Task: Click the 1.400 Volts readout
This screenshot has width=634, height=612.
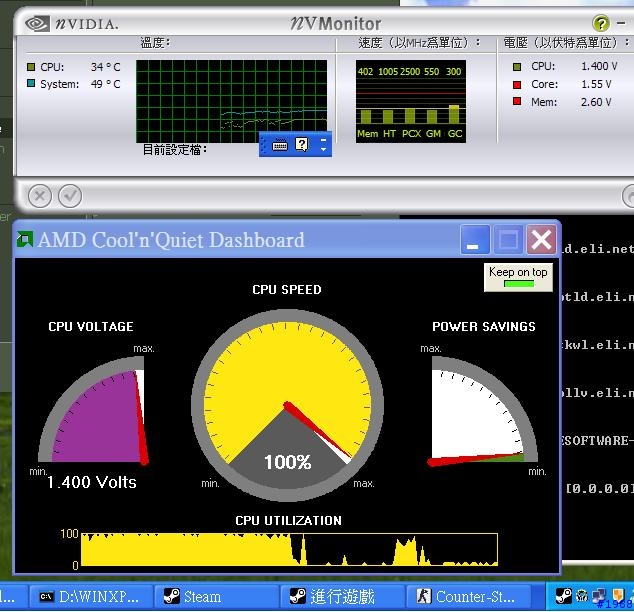Action: (x=91, y=482)
